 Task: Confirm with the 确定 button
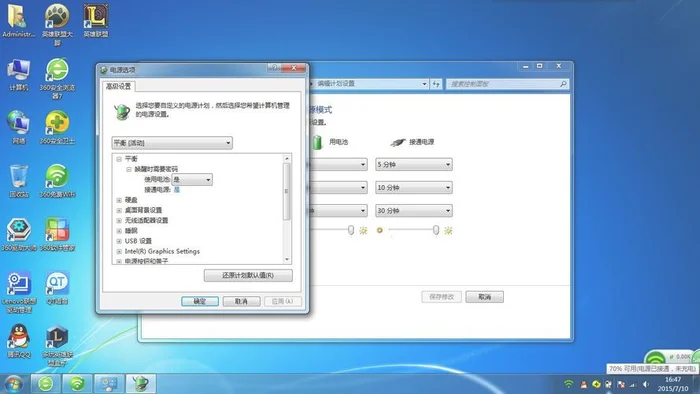(x=200, y=301)
